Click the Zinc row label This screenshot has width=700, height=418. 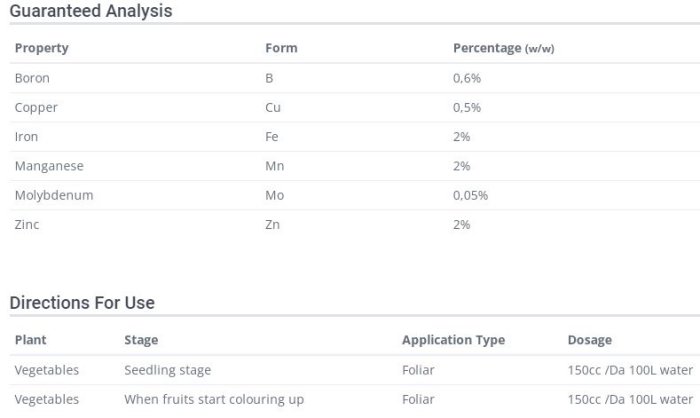[27, 224]
